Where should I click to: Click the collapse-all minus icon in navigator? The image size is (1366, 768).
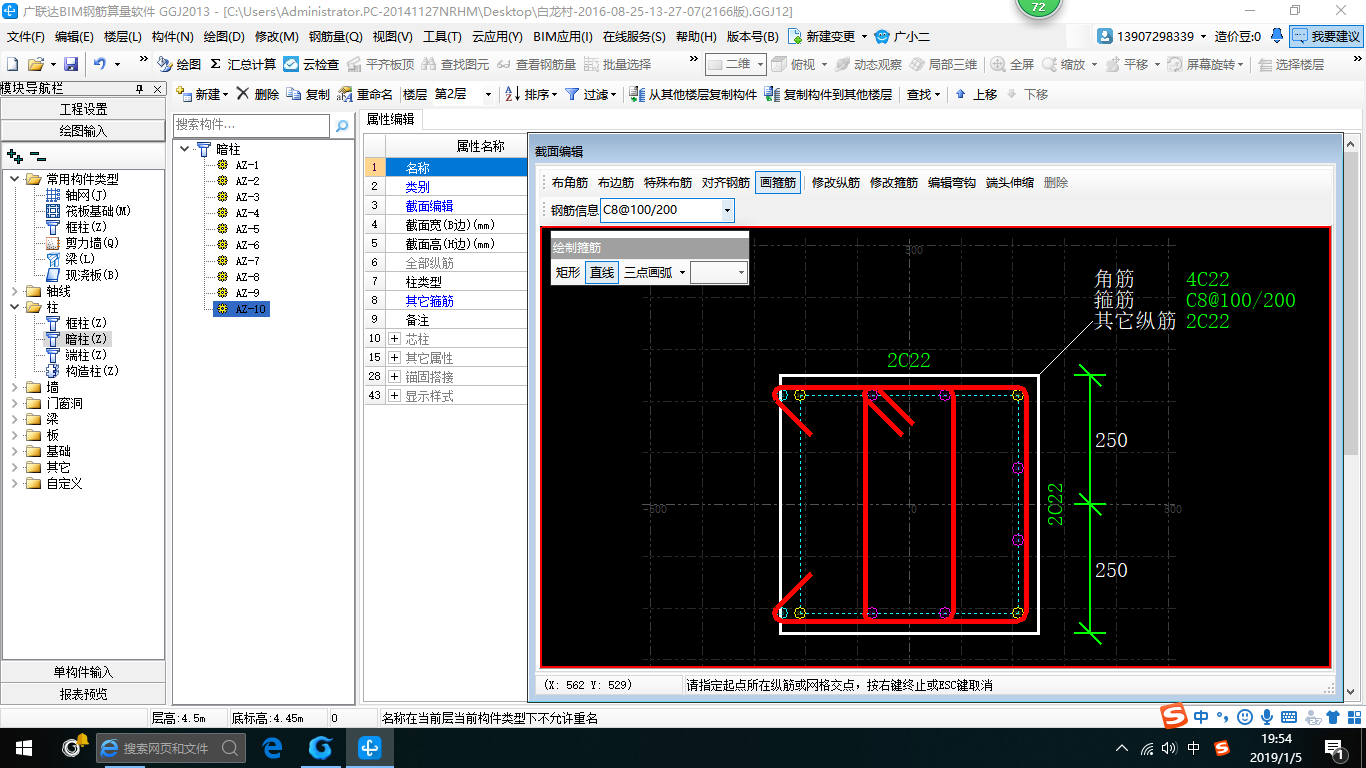coord(37,156)
